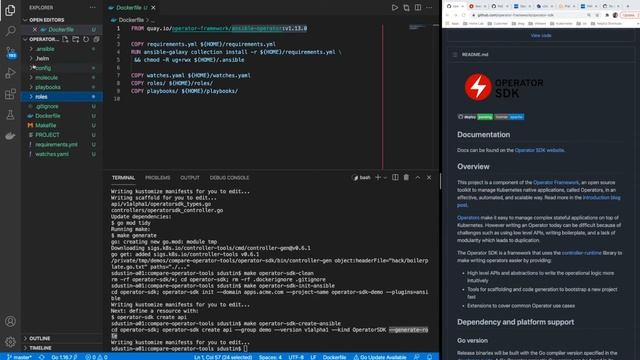The image size is (640, 360).
Task: Switch to the Output panel tab
Action: point(190,178)
